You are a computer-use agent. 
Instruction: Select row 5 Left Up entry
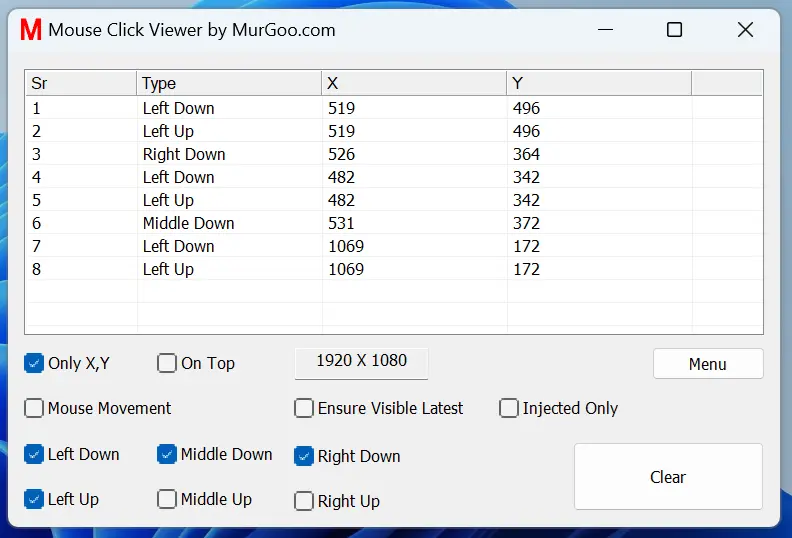tap(394, 200)
